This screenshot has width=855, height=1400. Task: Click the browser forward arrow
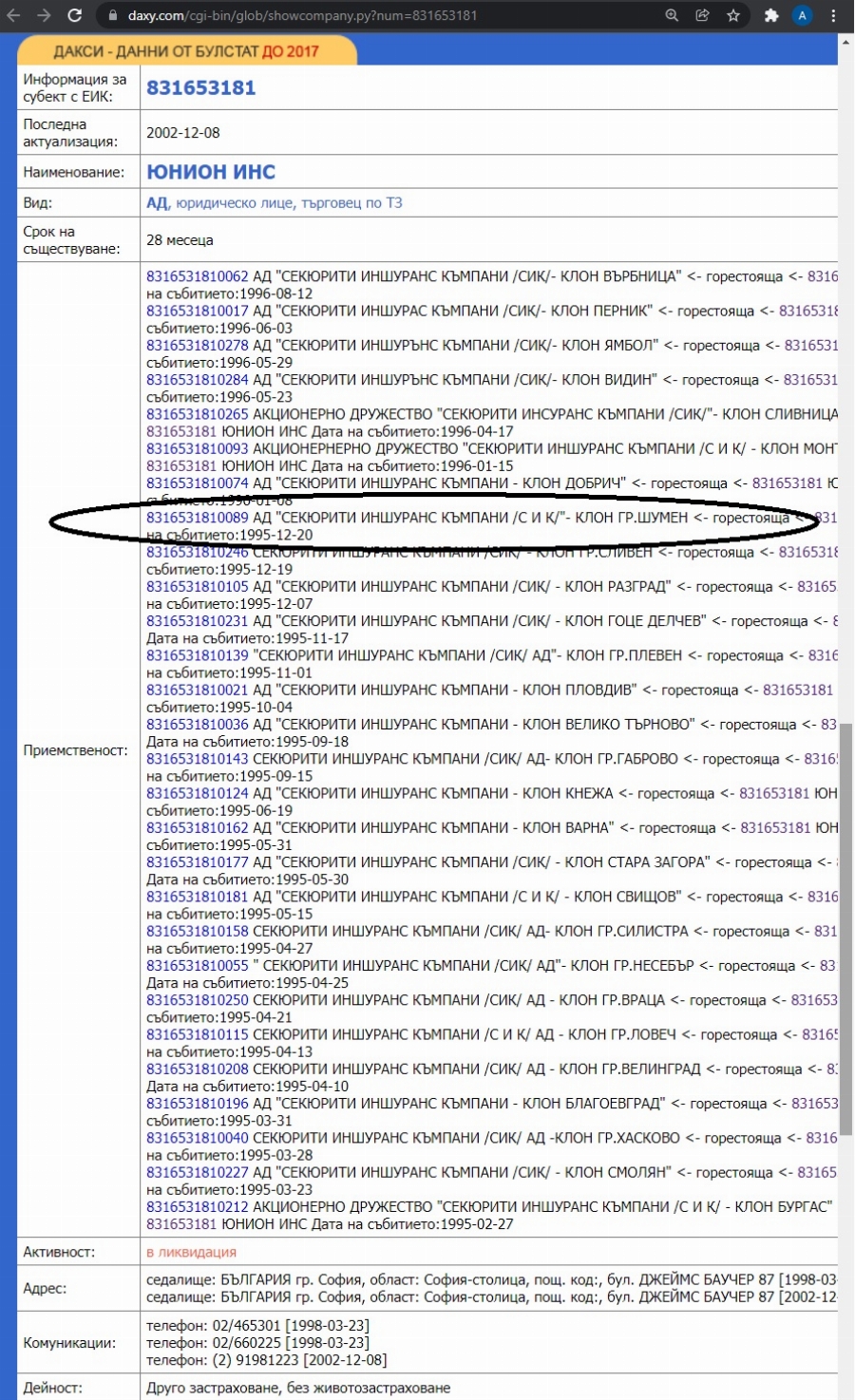pyautogui.click(x=44, y=15)
